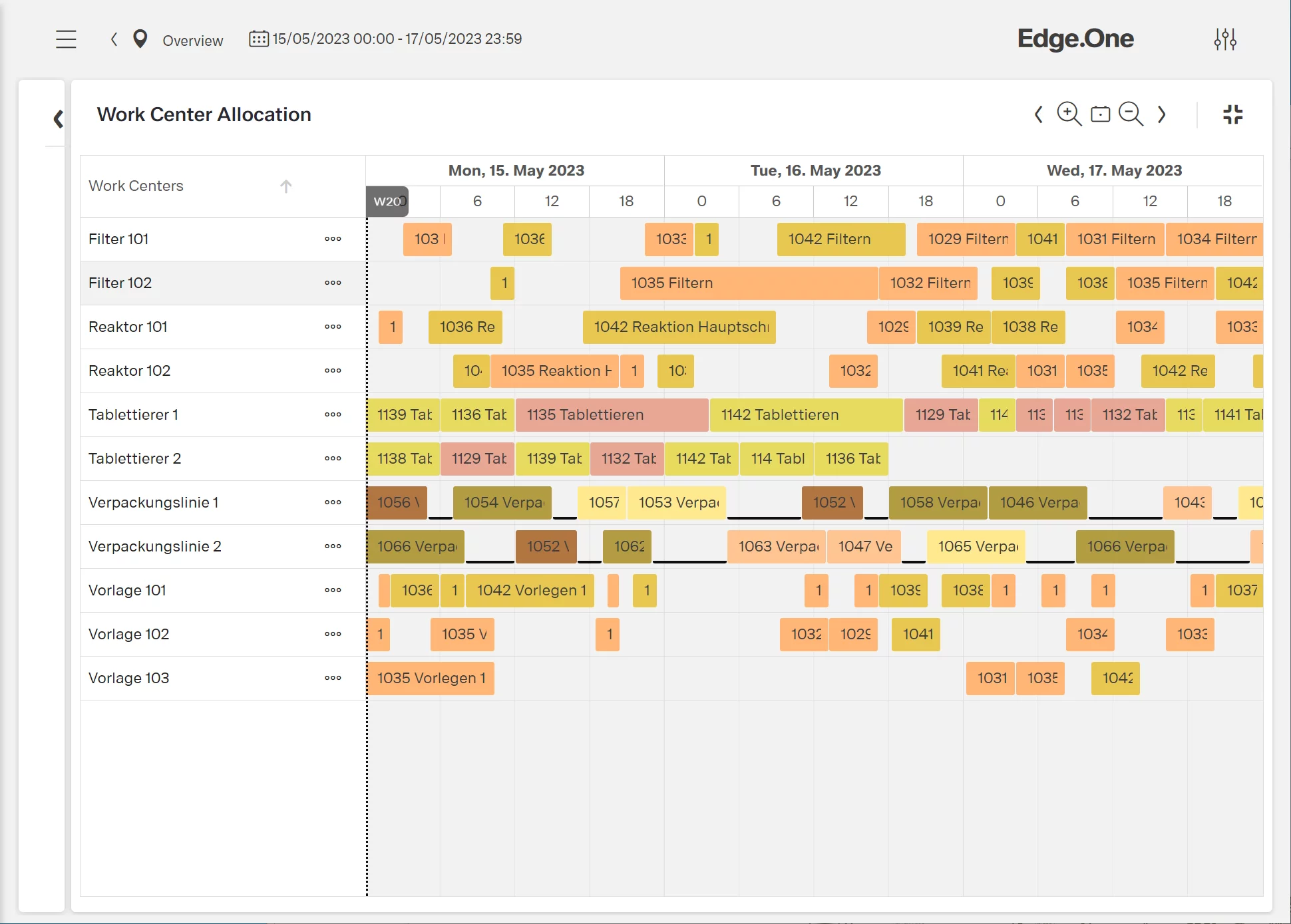Open options menu for Filter 101
Image resolution: width=1291 pixels, height=924 pixels.
[x=332, y=239]
